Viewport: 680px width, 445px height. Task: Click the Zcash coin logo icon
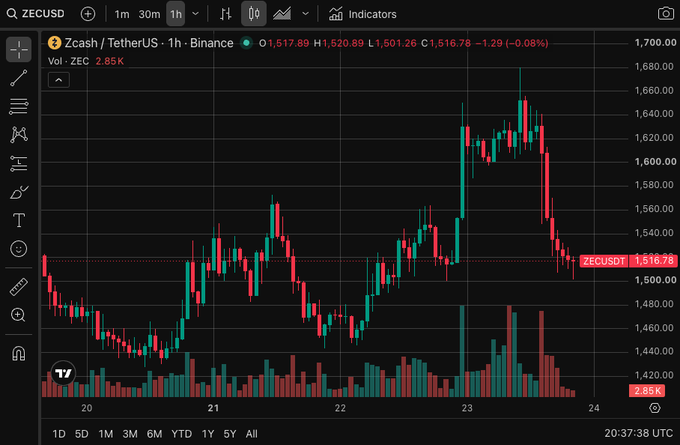pos(55,43)
